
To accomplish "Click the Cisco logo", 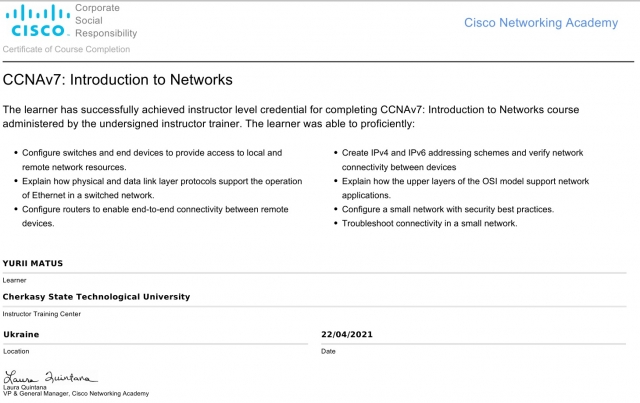I will coord(37,21).
